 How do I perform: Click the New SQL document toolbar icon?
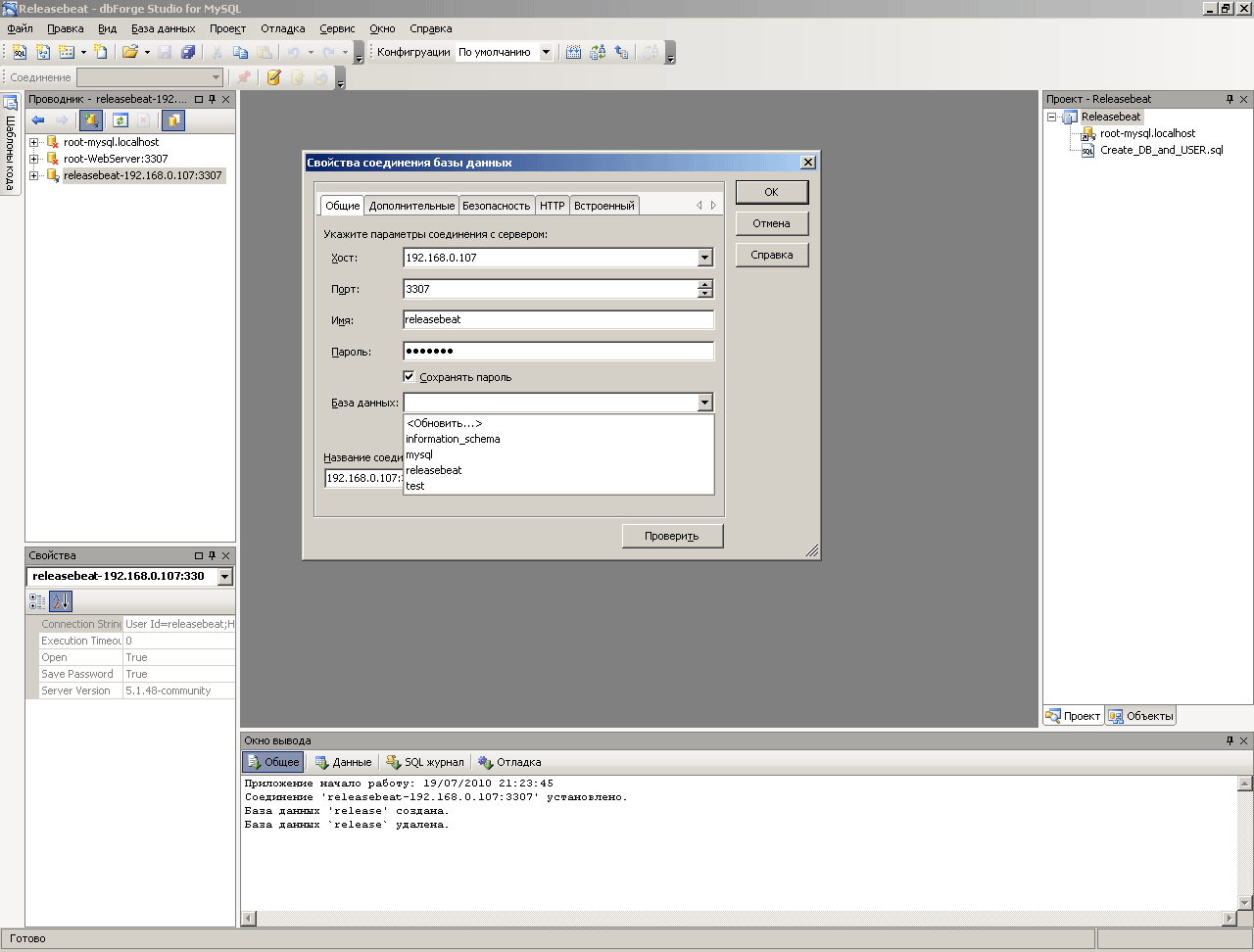tap(20, 52)
